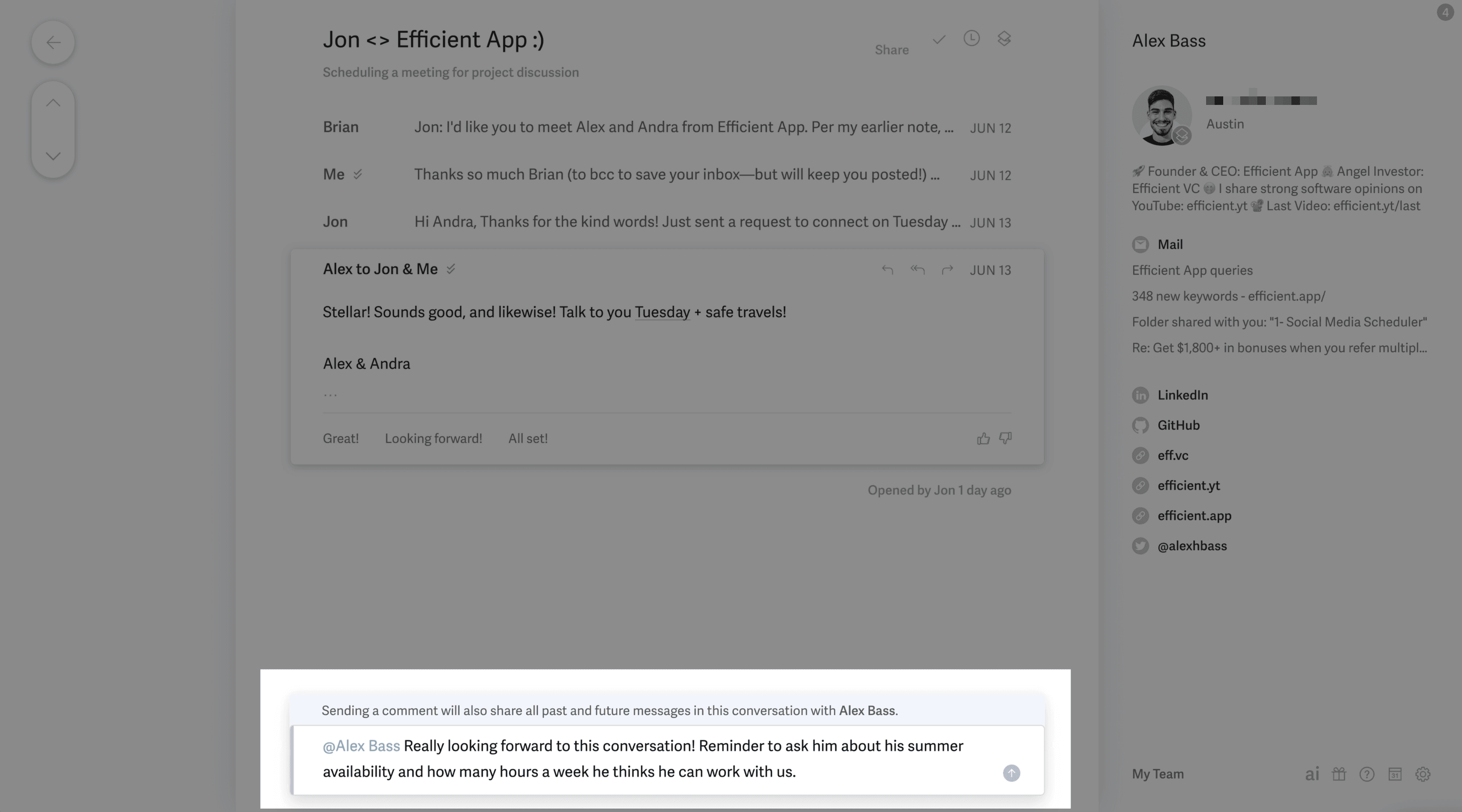Insert the quick reply Looking forward!
This screenshot has width=1462, height=812.
433,438
